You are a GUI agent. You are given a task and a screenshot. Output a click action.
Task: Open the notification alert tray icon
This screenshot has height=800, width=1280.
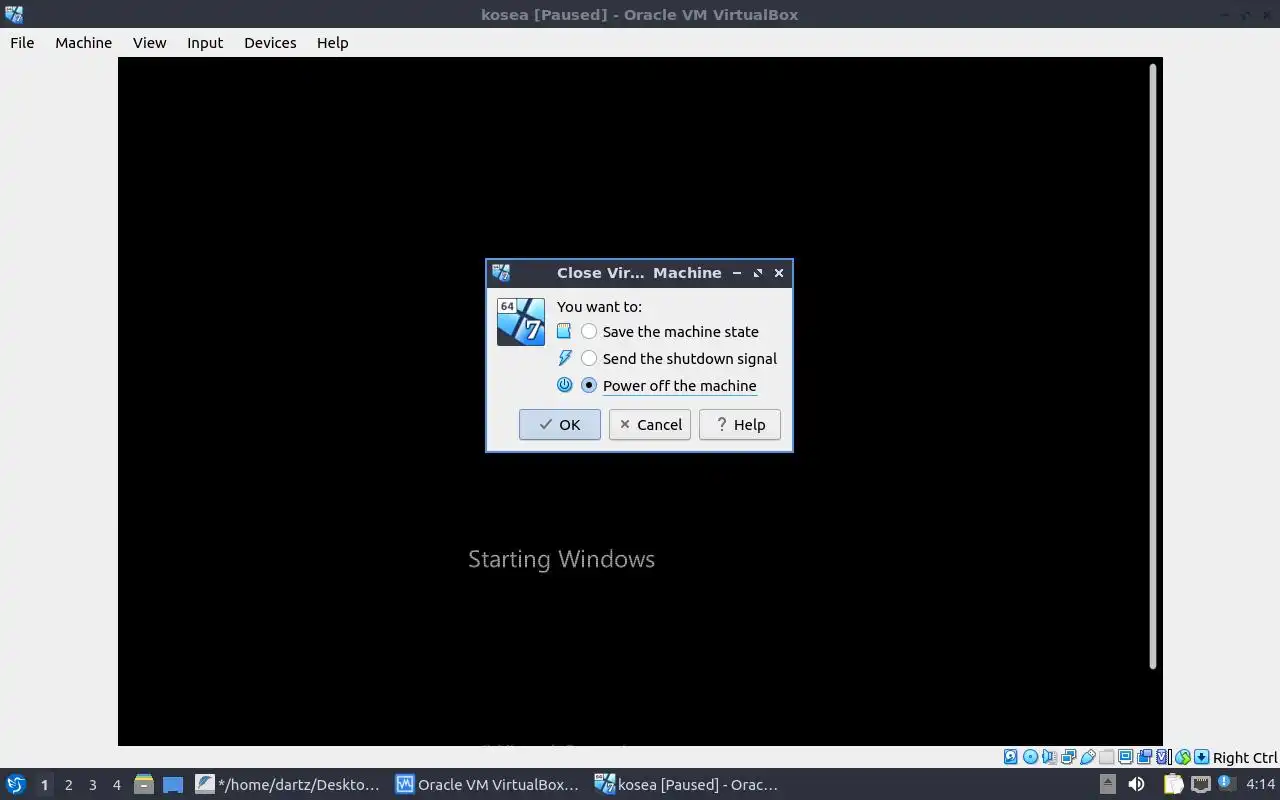pyautogui.click(x=1227, y=782)
